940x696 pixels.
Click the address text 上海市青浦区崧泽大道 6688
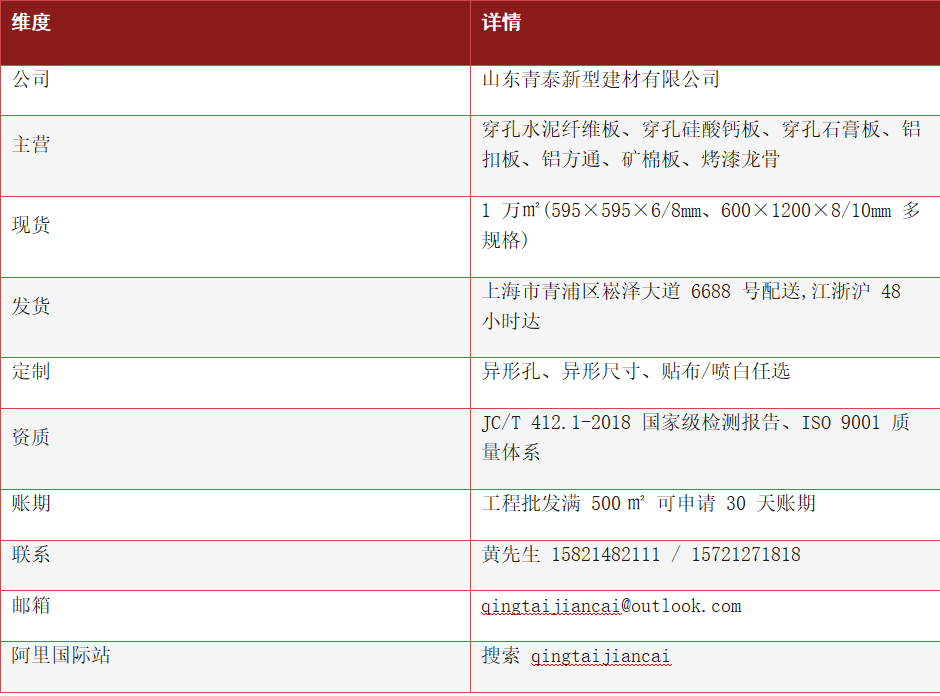tap(606, 291)
